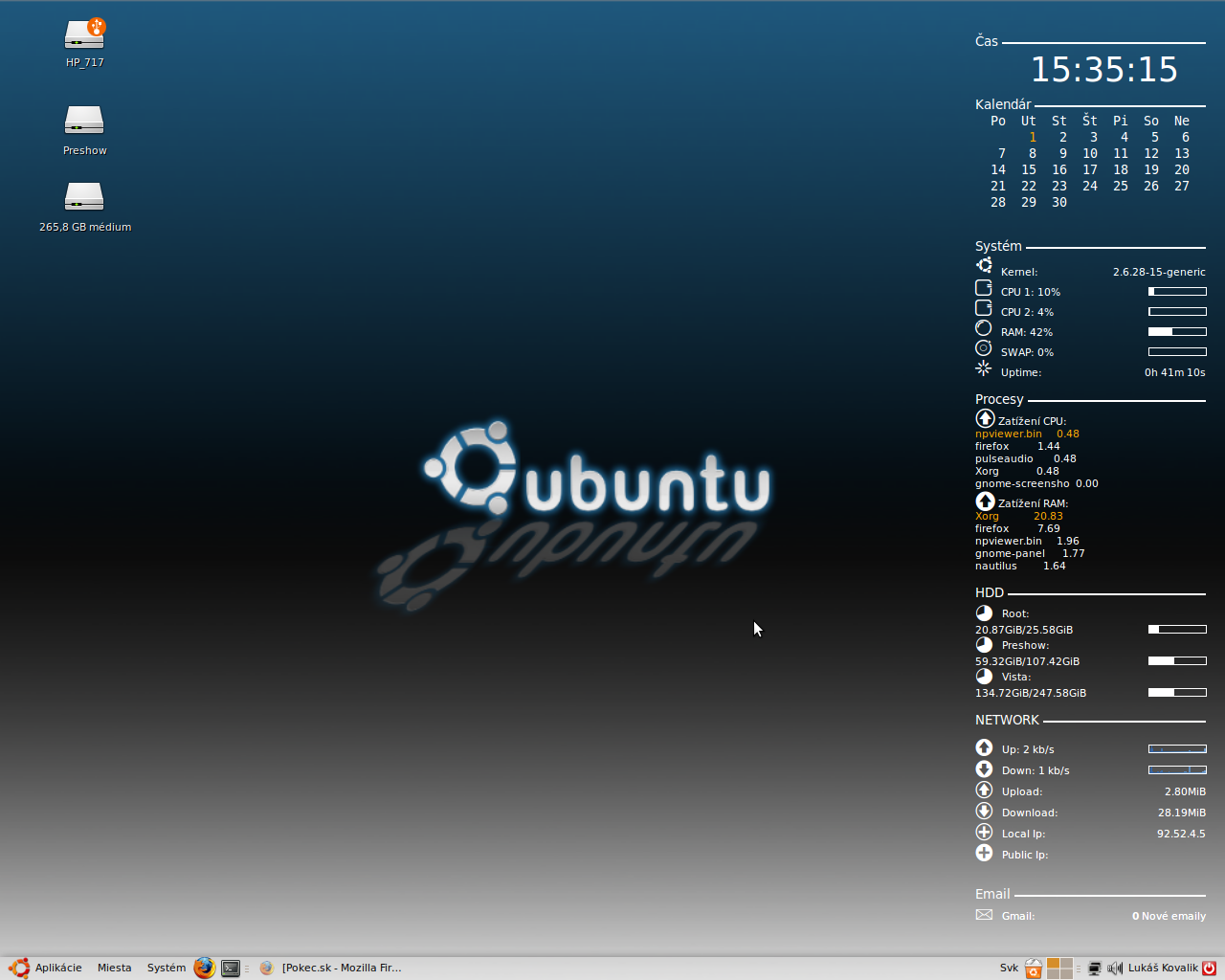Select date 30 in the calendar
The width and height of the screenshot is (1225, 980).
1059,203
